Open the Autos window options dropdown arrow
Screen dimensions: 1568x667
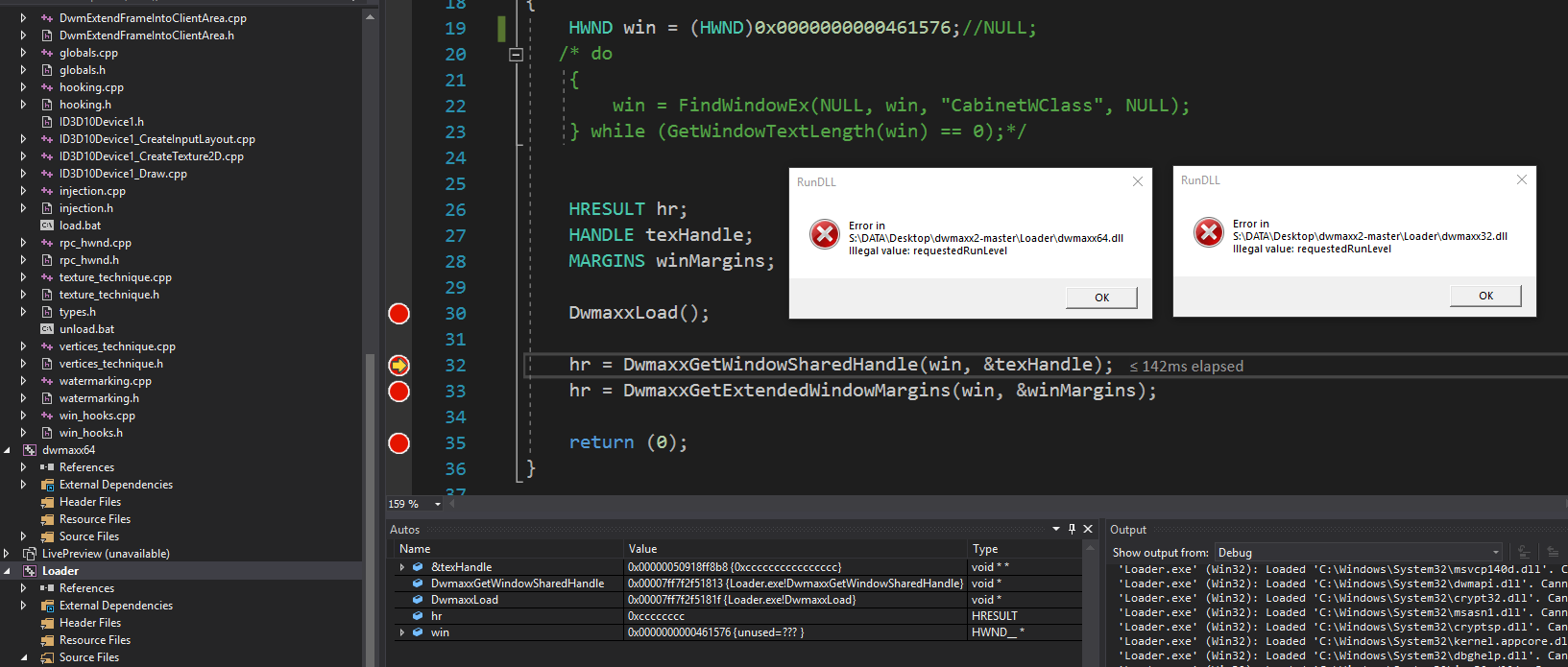click(x=1056, y=529)
